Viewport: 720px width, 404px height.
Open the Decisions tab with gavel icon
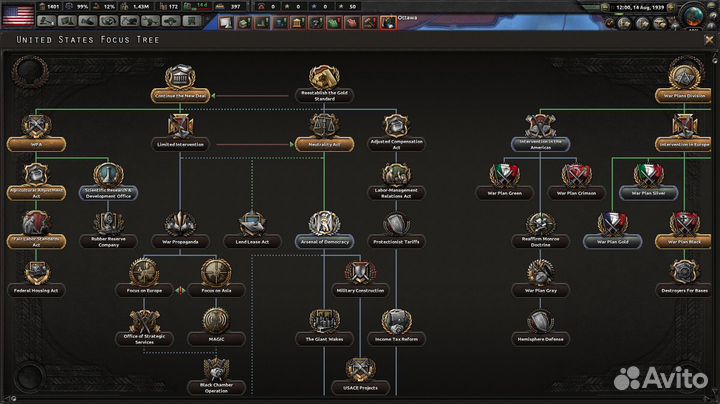pos(46,21)
